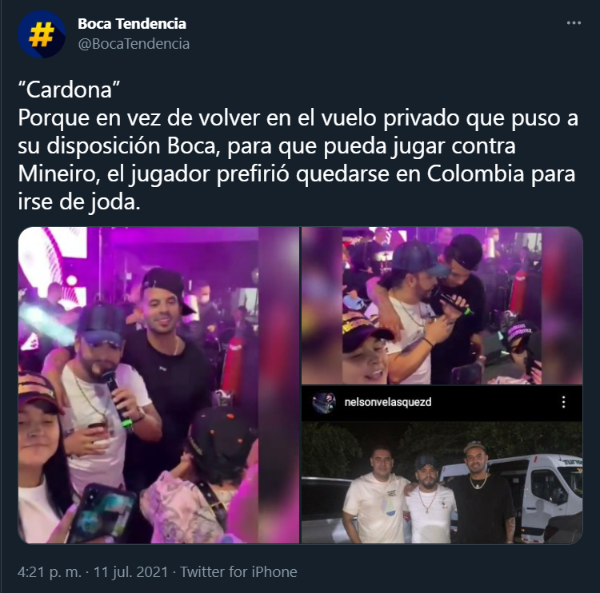The image size is (600, 593).
Task: Click the word Mineiro in tweet text
Action: [56, 174]
